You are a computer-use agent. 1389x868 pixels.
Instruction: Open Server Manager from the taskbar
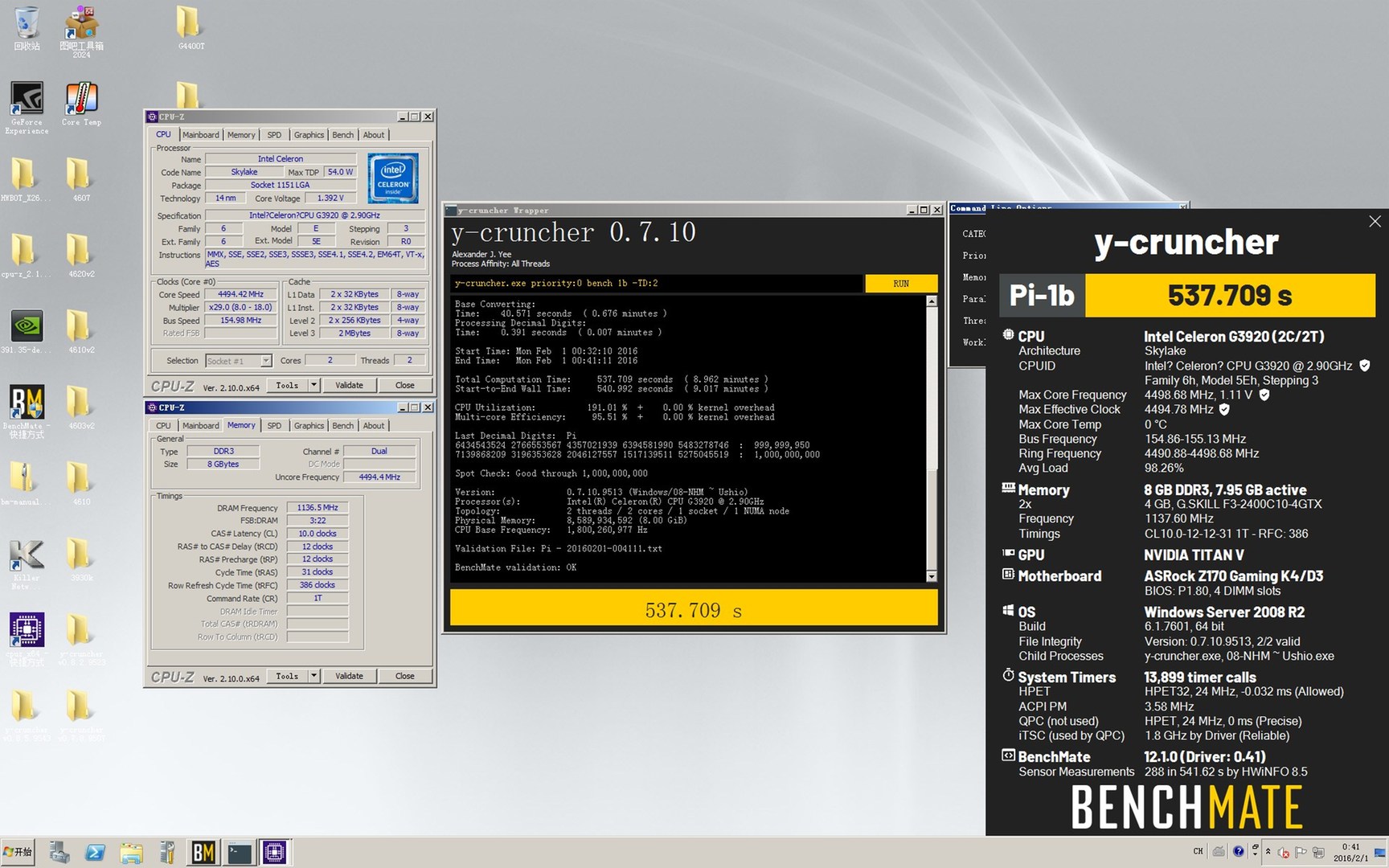[x=59, y=852]
